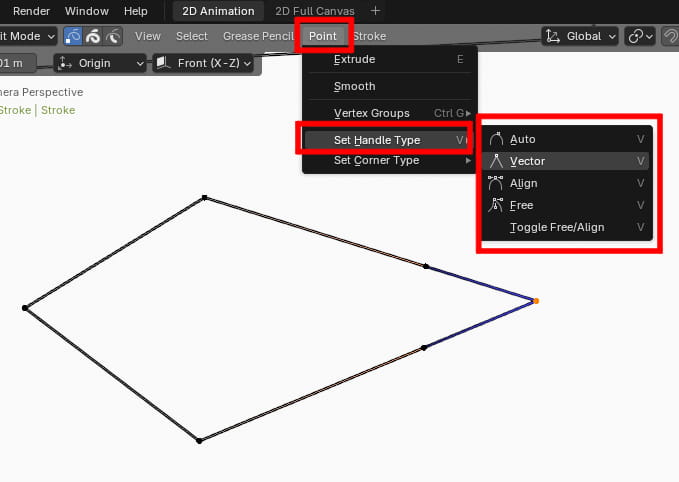Click the Free handle type icon
Image resolution: width=679 pixels, height=482 pixels.
[496, 205]
